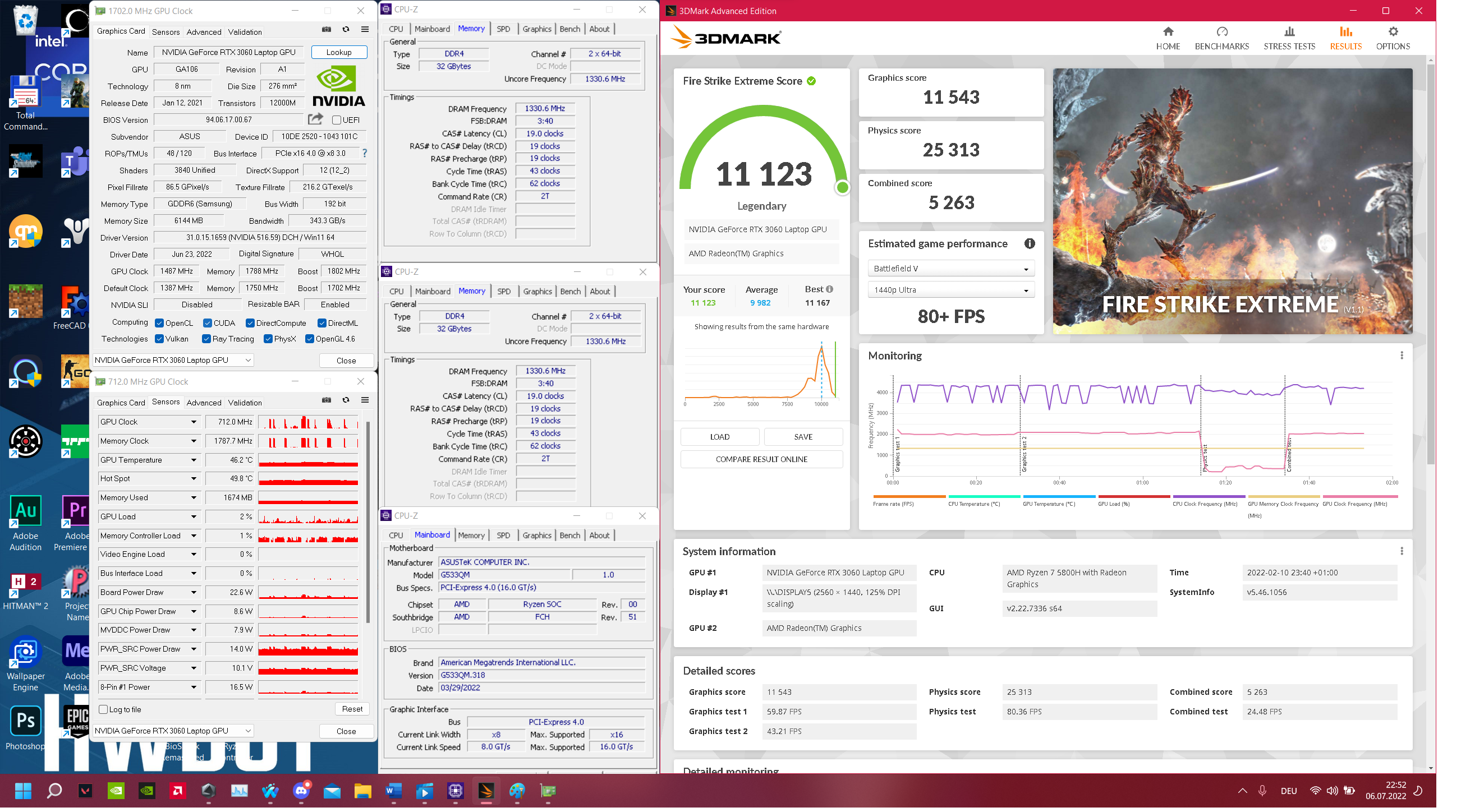The image size is (1461, 812).
Task: Expand Board Power Draw sensor dropdown arrow
Action: coord(194,592)
